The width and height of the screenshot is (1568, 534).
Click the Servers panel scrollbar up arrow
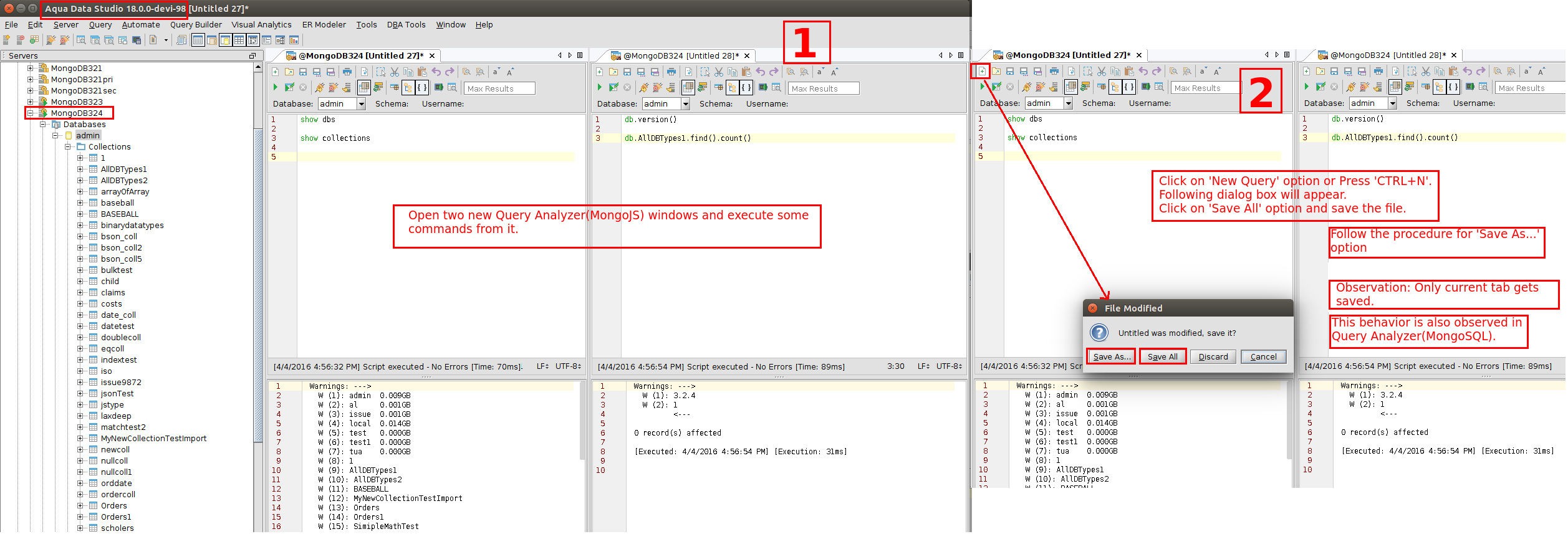(x=258, y=67)
